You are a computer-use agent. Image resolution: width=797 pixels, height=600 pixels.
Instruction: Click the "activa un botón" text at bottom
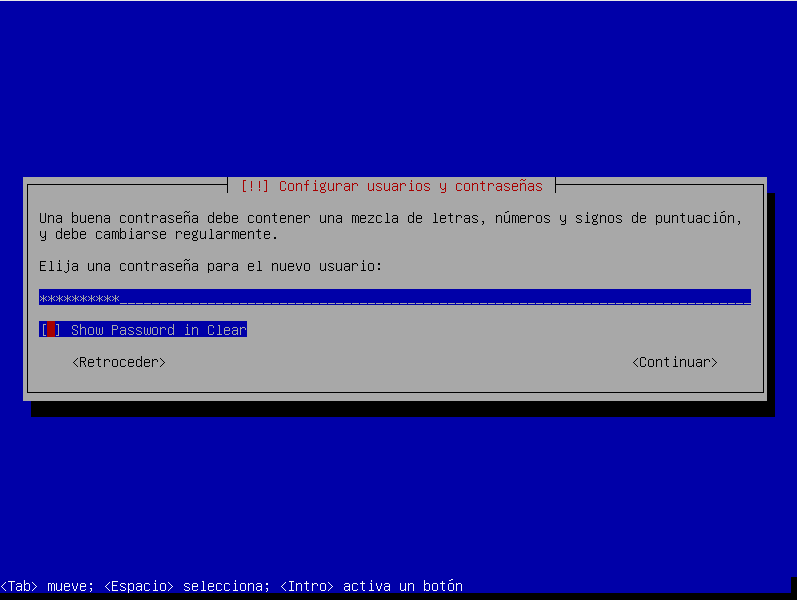click(x=402, y=586)
